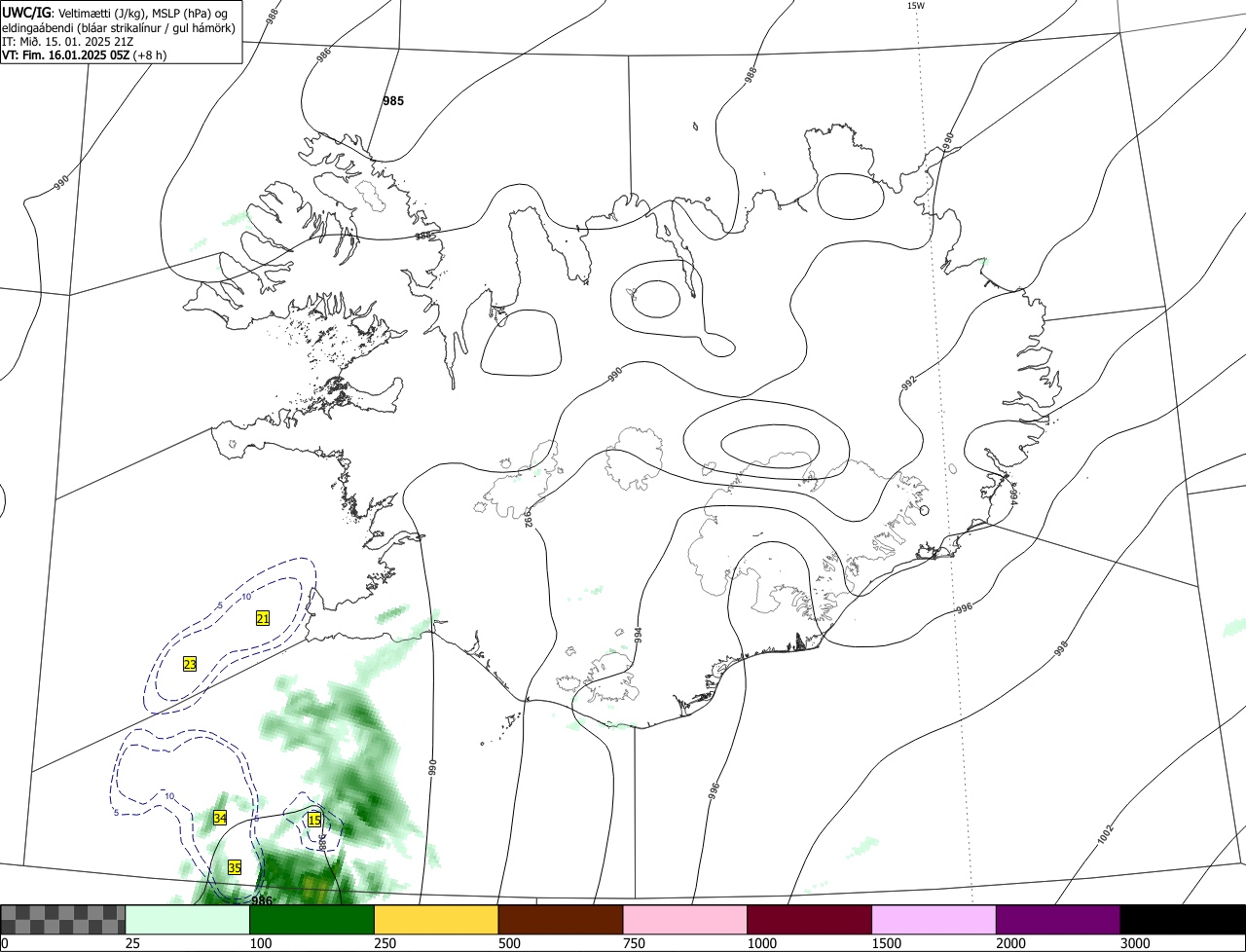
Task: Pick the yellow lightning maximum box labeled 35
Action: pyautogui.click(x=235, y=867)
